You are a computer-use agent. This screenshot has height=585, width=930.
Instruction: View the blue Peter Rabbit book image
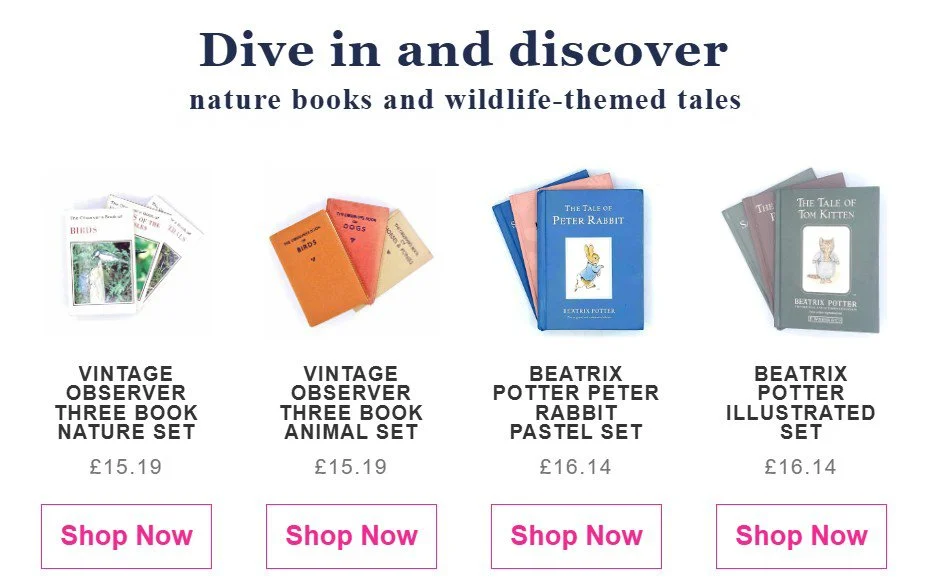pos(590,260)
